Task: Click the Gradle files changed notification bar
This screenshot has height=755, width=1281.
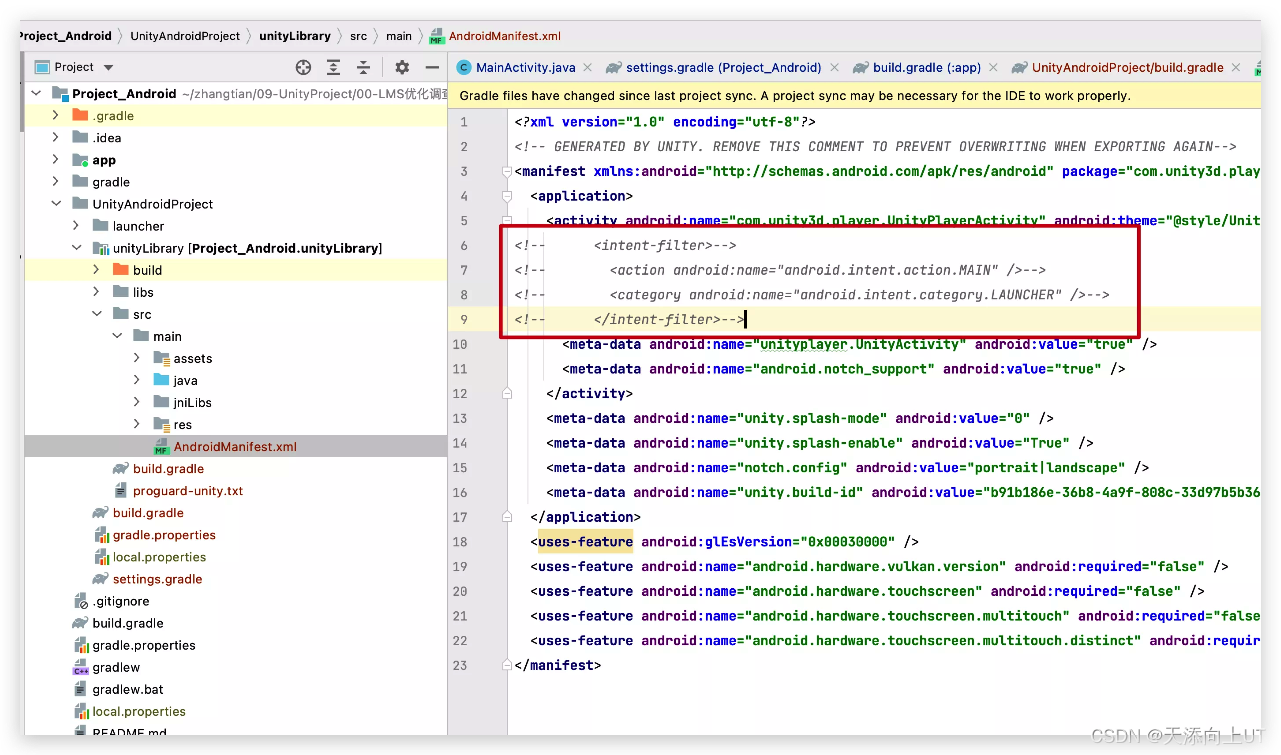Action: pos(855,96)
